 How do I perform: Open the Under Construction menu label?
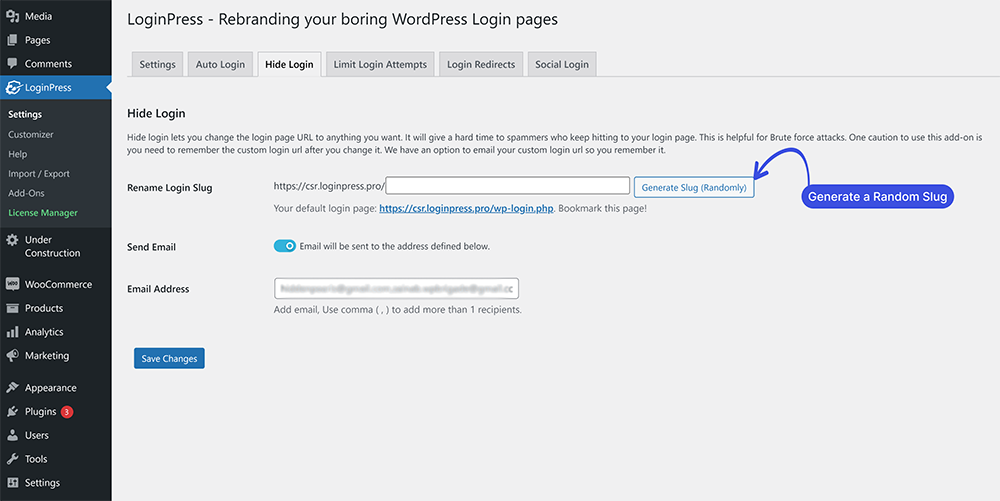point(52,247)
